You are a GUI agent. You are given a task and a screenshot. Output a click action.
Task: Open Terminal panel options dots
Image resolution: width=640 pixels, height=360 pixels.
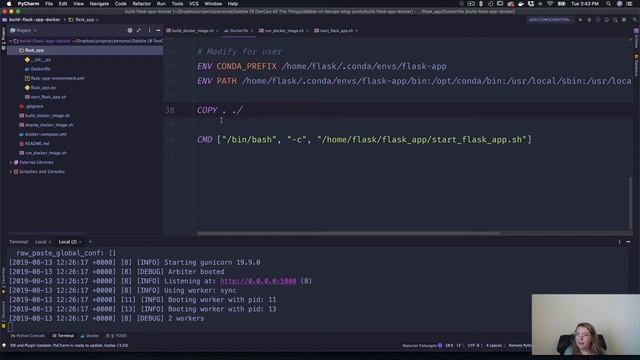pos(620,242)
